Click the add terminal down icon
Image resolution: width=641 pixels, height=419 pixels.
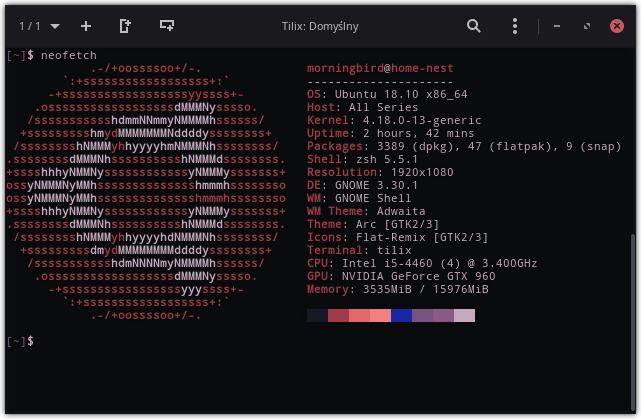167,25
